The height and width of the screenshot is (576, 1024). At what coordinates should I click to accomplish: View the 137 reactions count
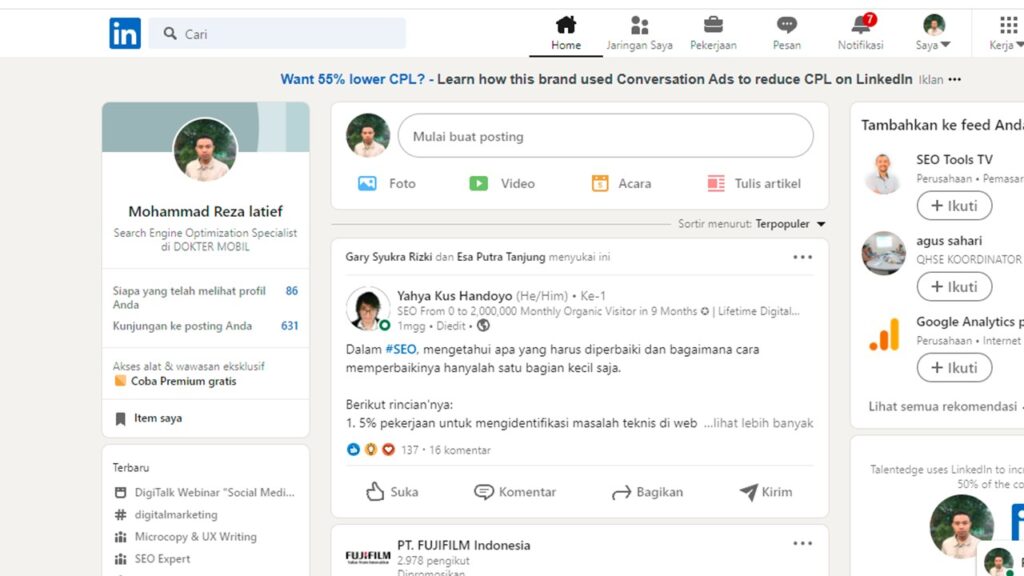coord(409,450)
